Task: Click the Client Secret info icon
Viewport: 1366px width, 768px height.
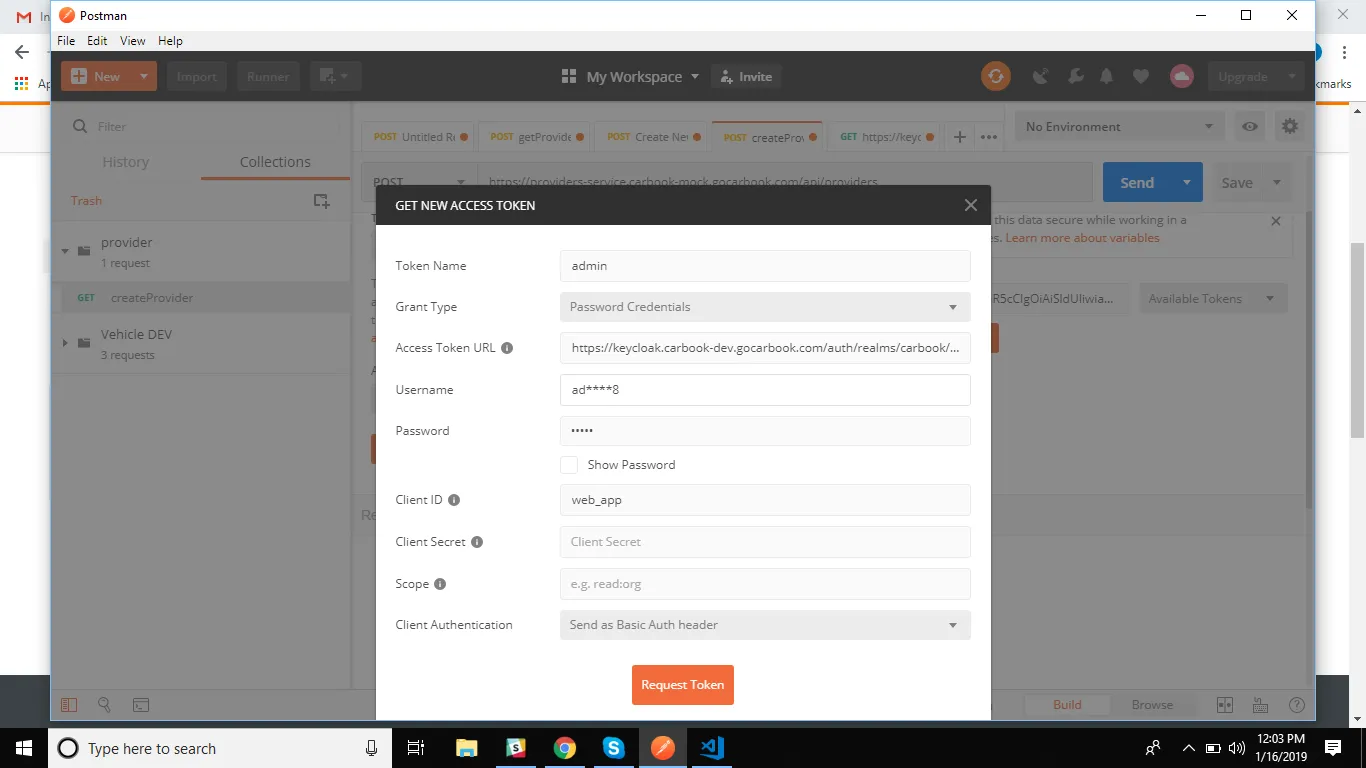Action: tap(477, 542)
